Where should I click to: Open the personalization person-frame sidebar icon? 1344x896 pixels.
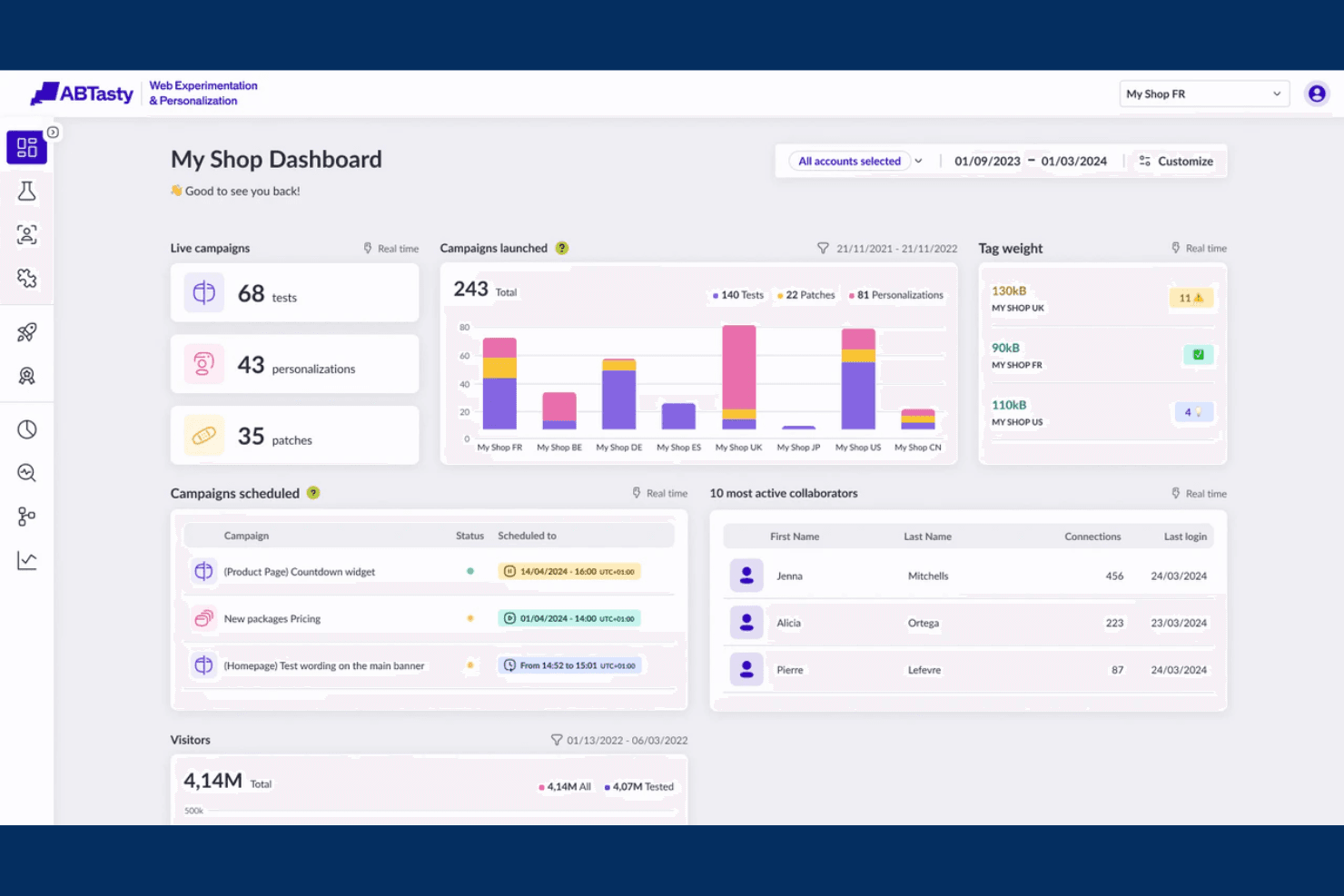tap(27, 234)
